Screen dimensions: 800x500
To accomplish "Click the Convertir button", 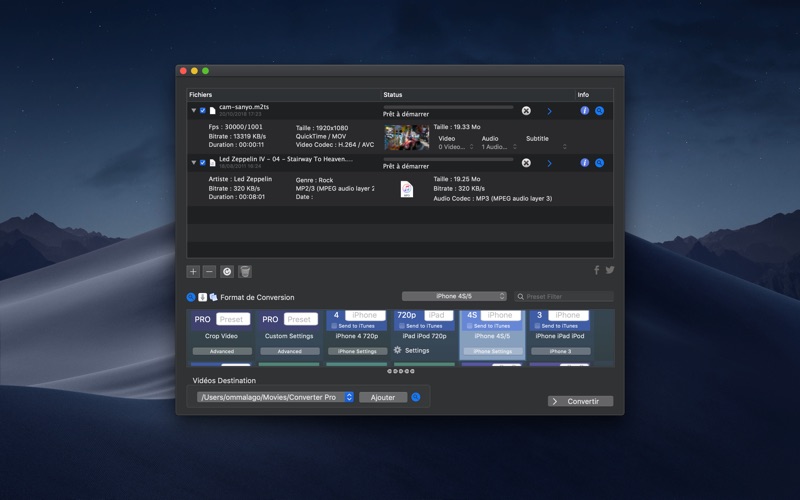I will [581, 401].
